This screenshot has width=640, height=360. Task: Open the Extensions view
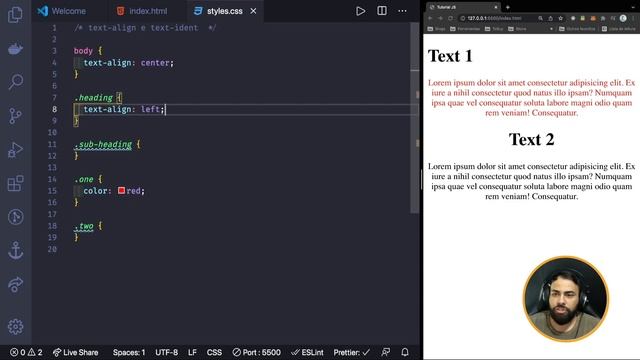(x=16, y=183)
